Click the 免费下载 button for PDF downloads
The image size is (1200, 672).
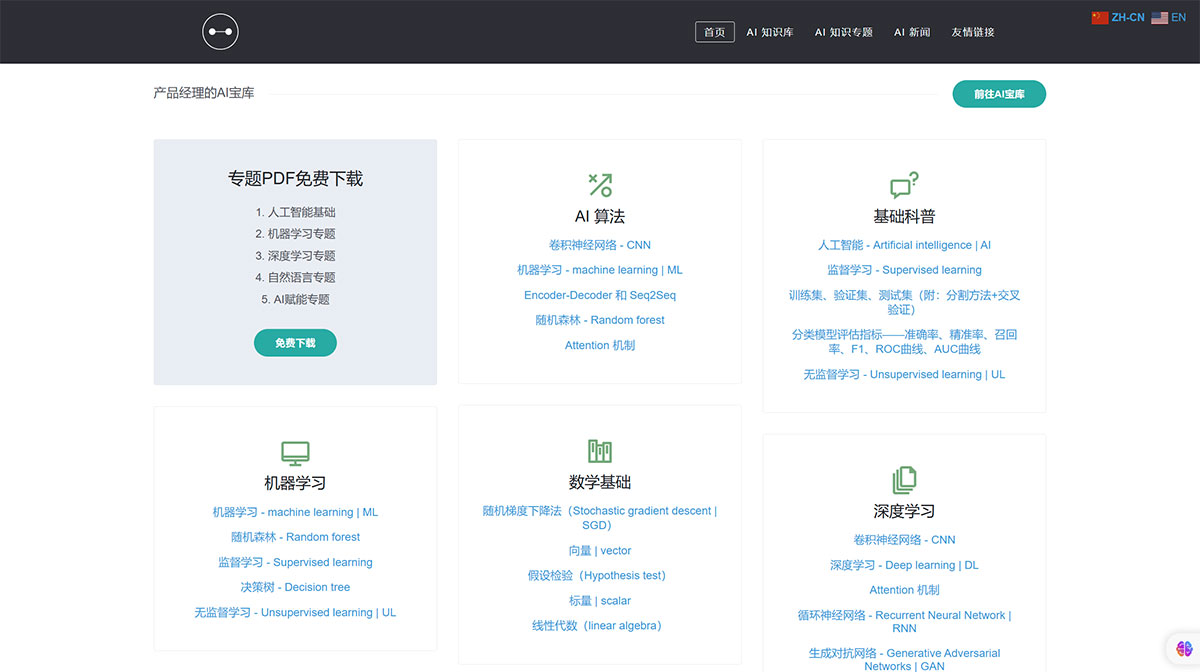(x=295, y=342)
